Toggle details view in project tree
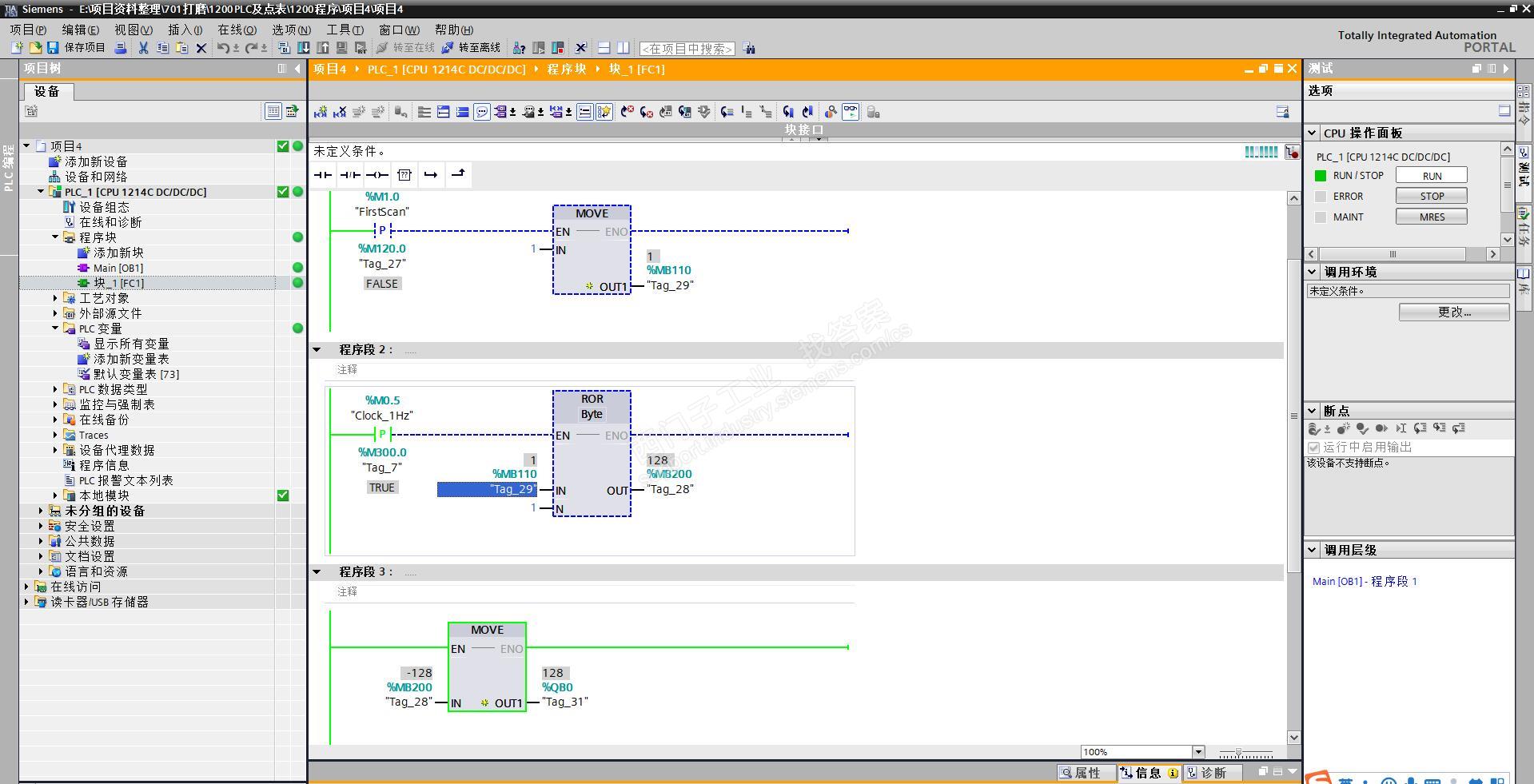The height and width of the screenshot is (784, 1534). tap(273, 111)
